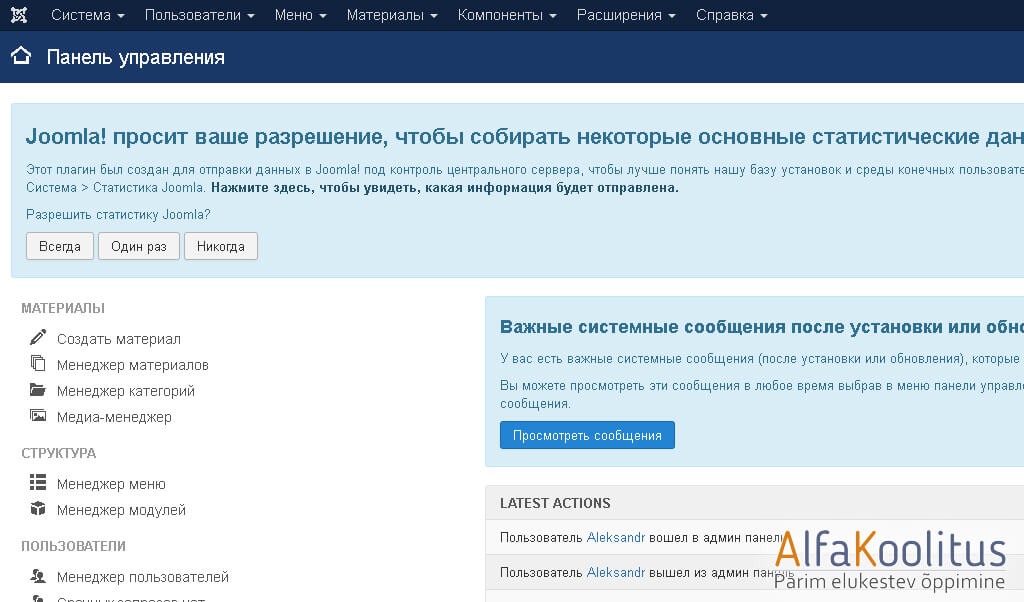Click the Joomla logo icon

pyautogui.click(x=19, y=15)
